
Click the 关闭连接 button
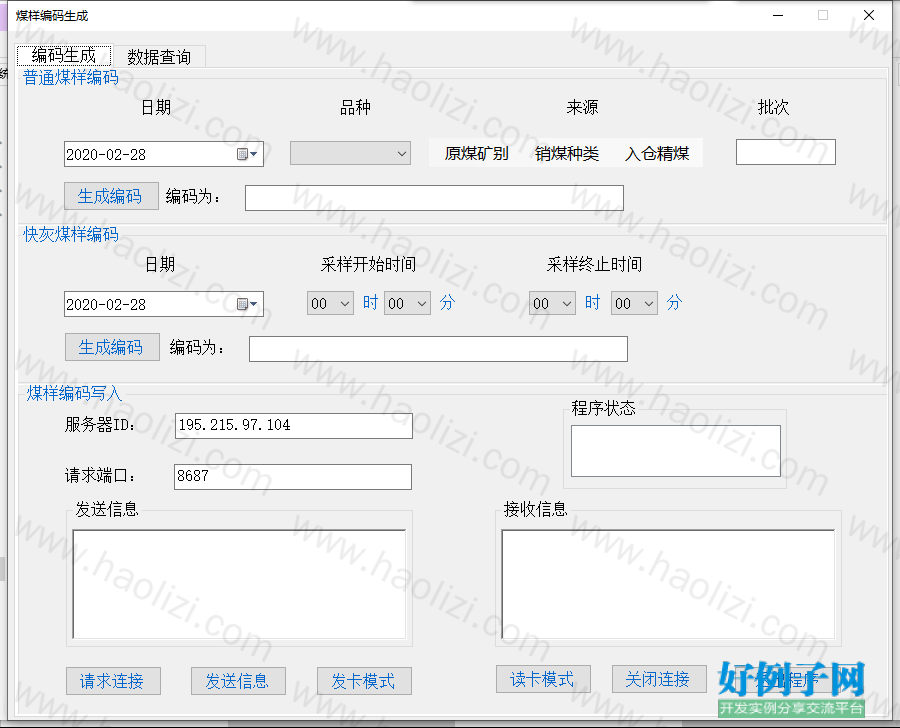pos(659,679)
